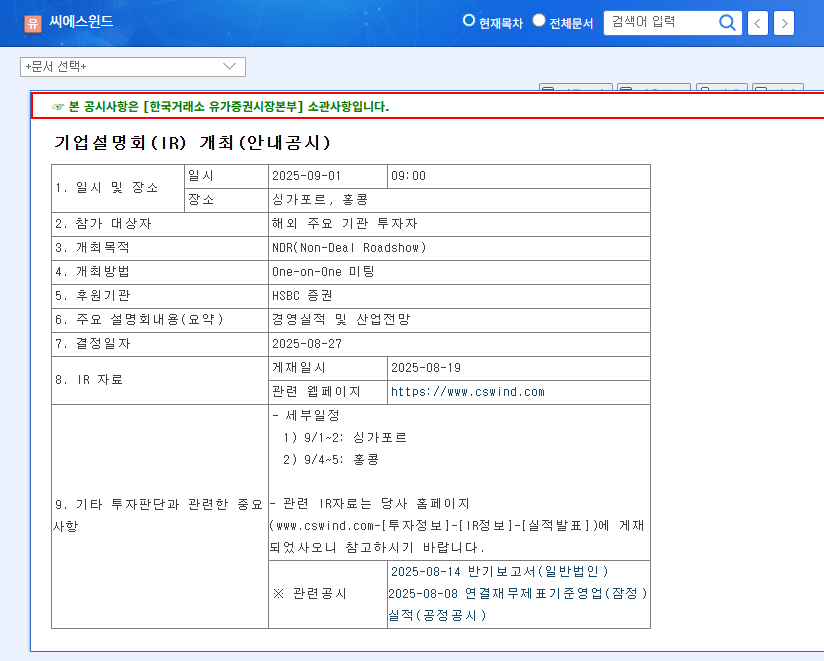The image size is (824, 661).
Task: Go to next search result arrow
Action: click(x=784, y=23)
